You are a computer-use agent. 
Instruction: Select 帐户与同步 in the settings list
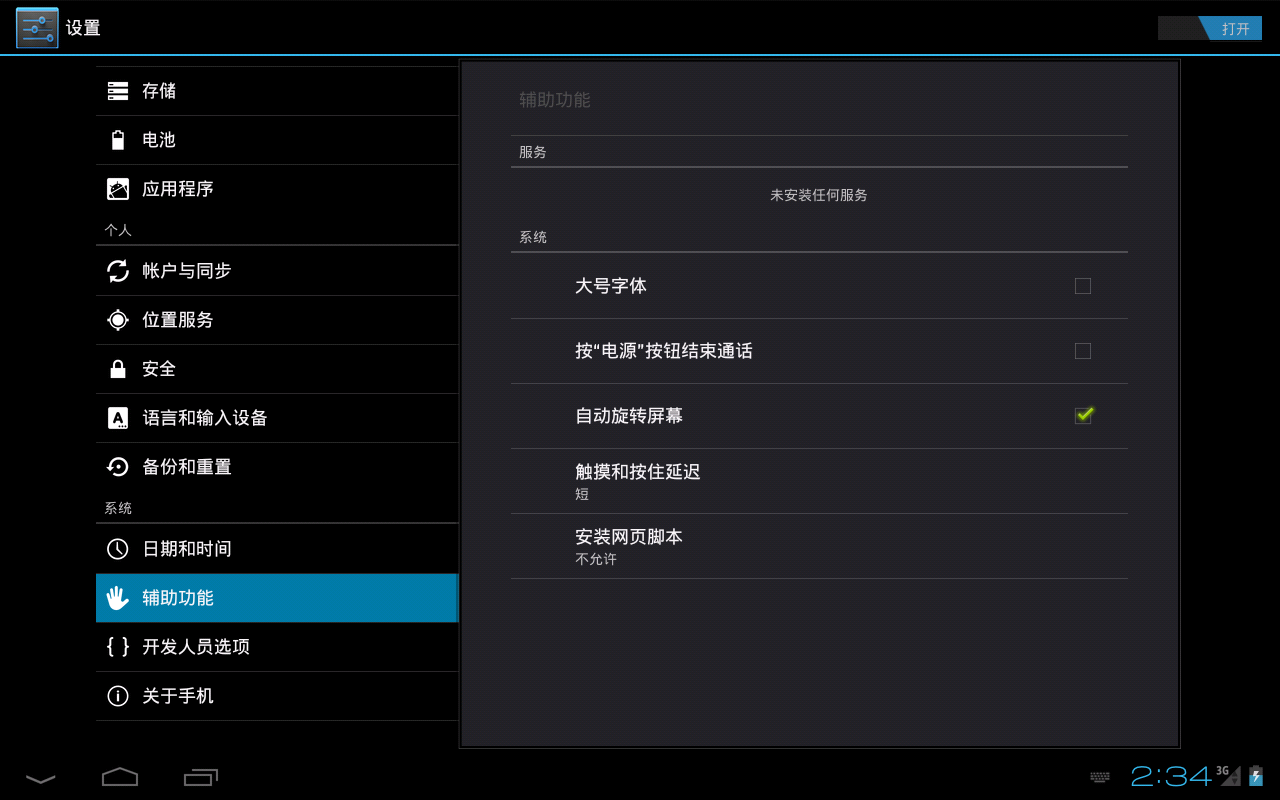[277, 271]
